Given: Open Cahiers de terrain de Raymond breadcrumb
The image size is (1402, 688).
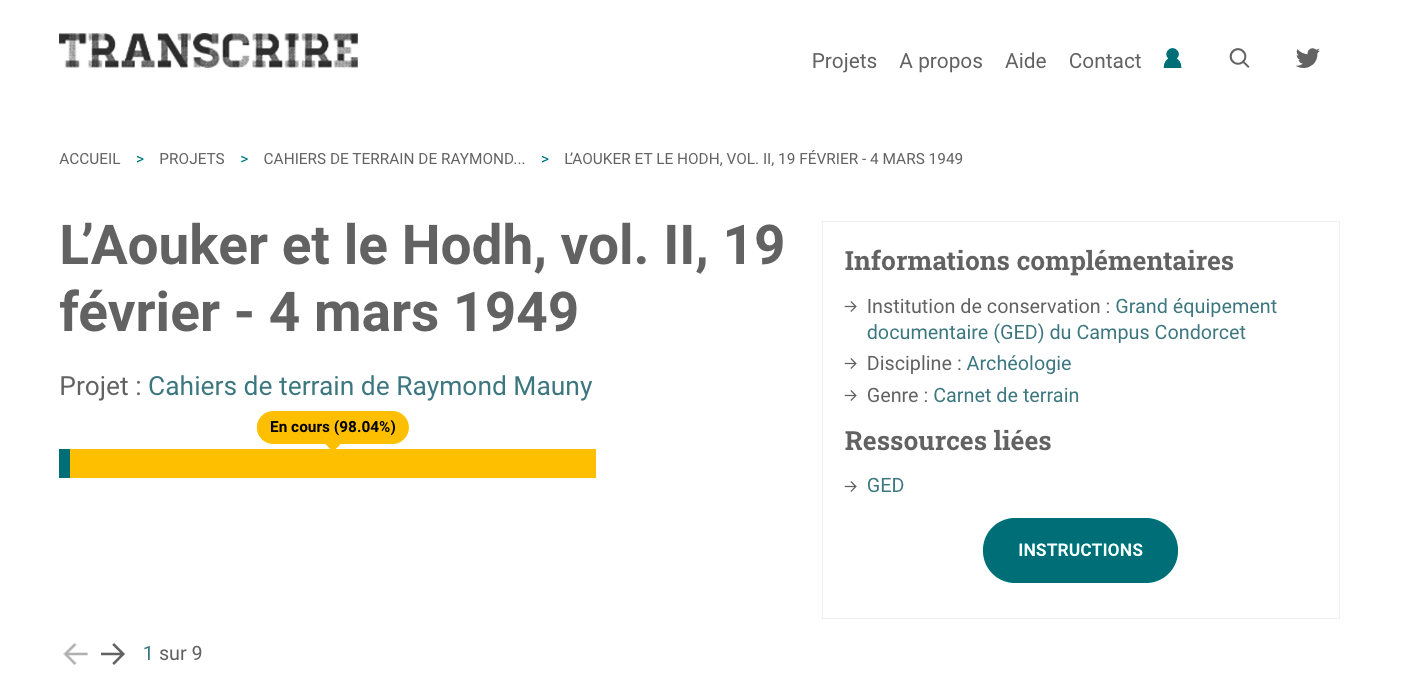Looking at the screenshot, I should coord(394,159).
